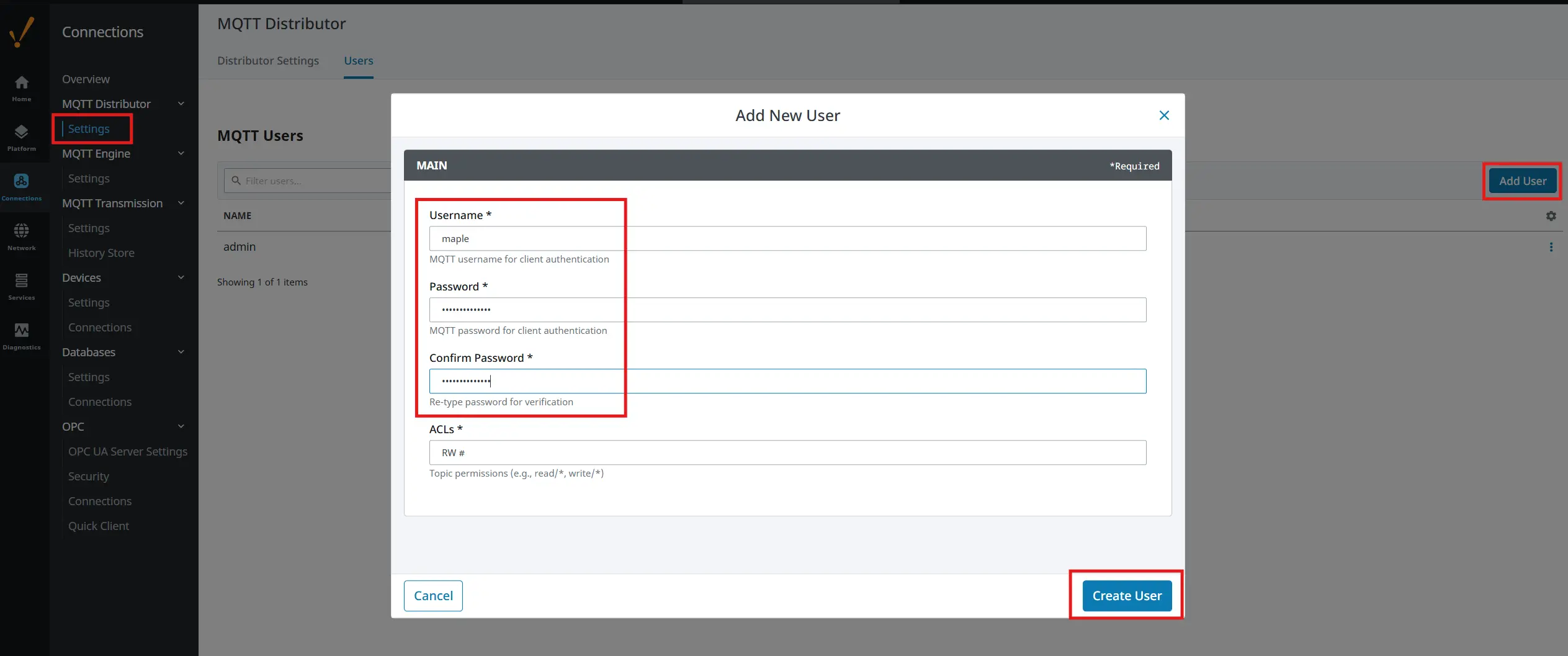Click the Services icon in the sidebar
This screenshot has width=1568, height=656.
click(22, 285)
